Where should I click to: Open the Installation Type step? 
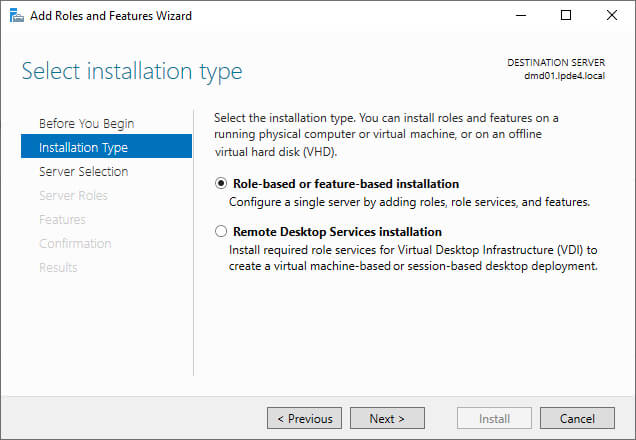click(x=106, y=146)
